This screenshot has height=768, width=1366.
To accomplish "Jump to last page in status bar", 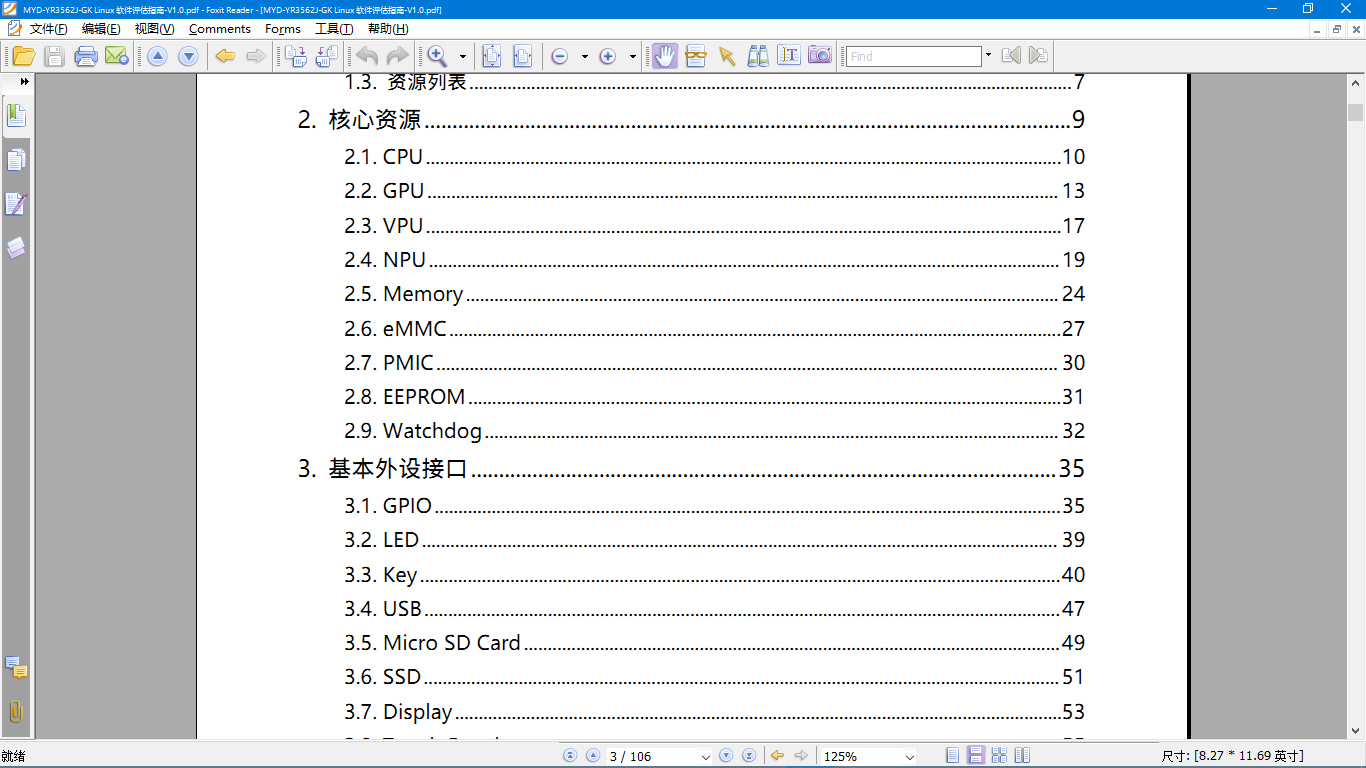I will pos(749,756).
